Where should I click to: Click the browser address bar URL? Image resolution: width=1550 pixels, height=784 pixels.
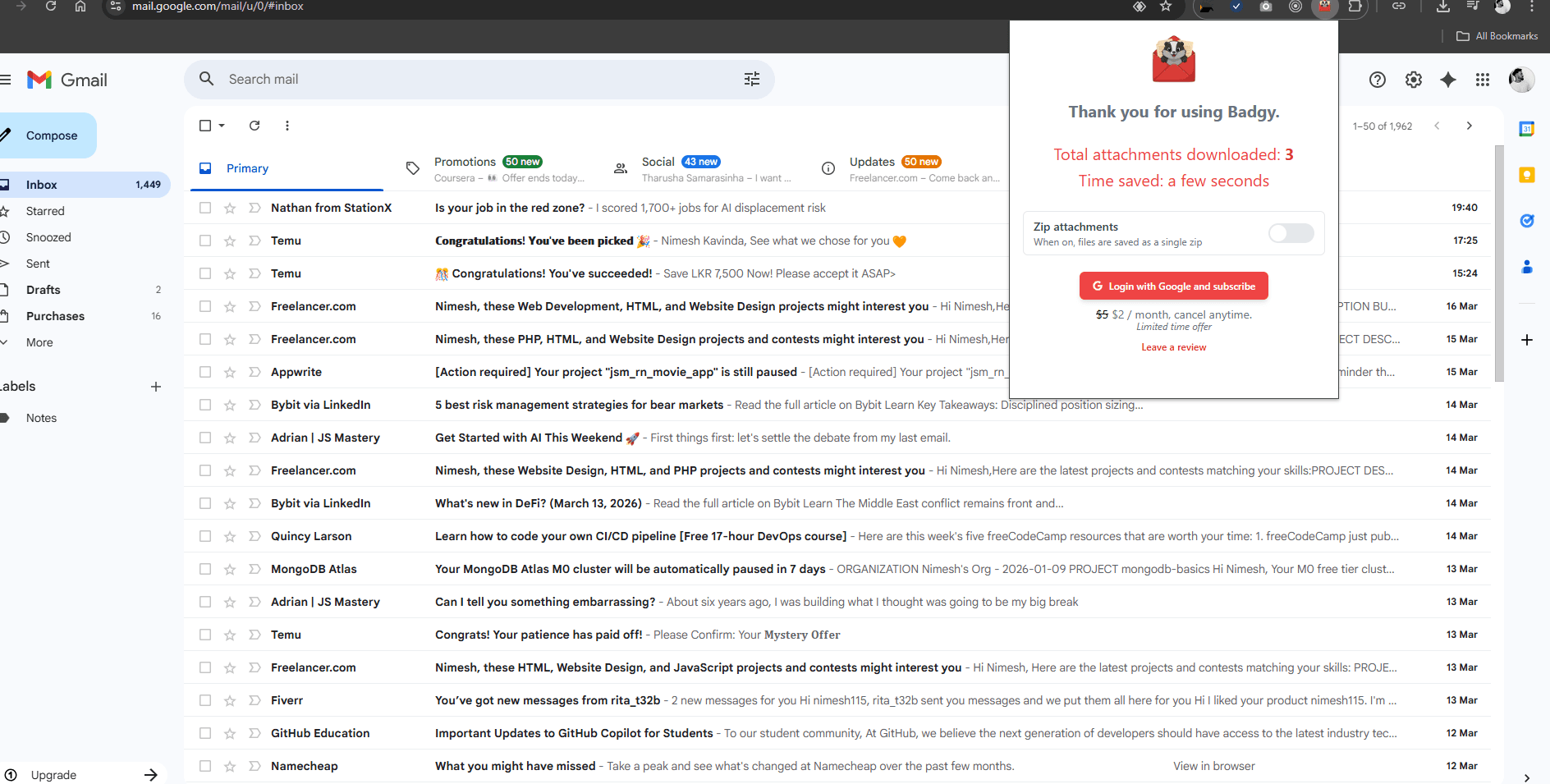click(x=218, y=7)
